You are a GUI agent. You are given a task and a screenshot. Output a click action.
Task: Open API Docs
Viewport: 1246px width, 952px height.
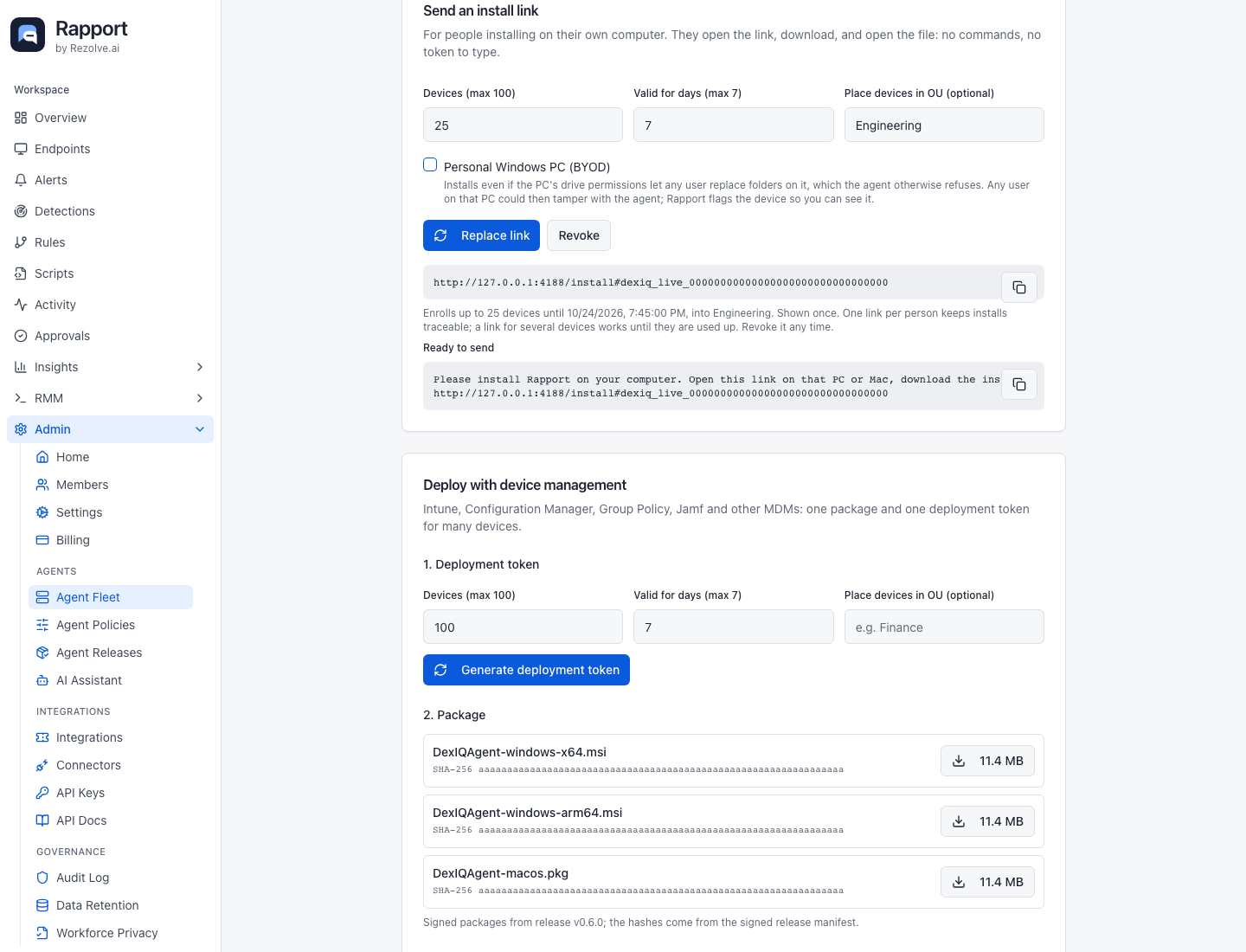[111, 820]
